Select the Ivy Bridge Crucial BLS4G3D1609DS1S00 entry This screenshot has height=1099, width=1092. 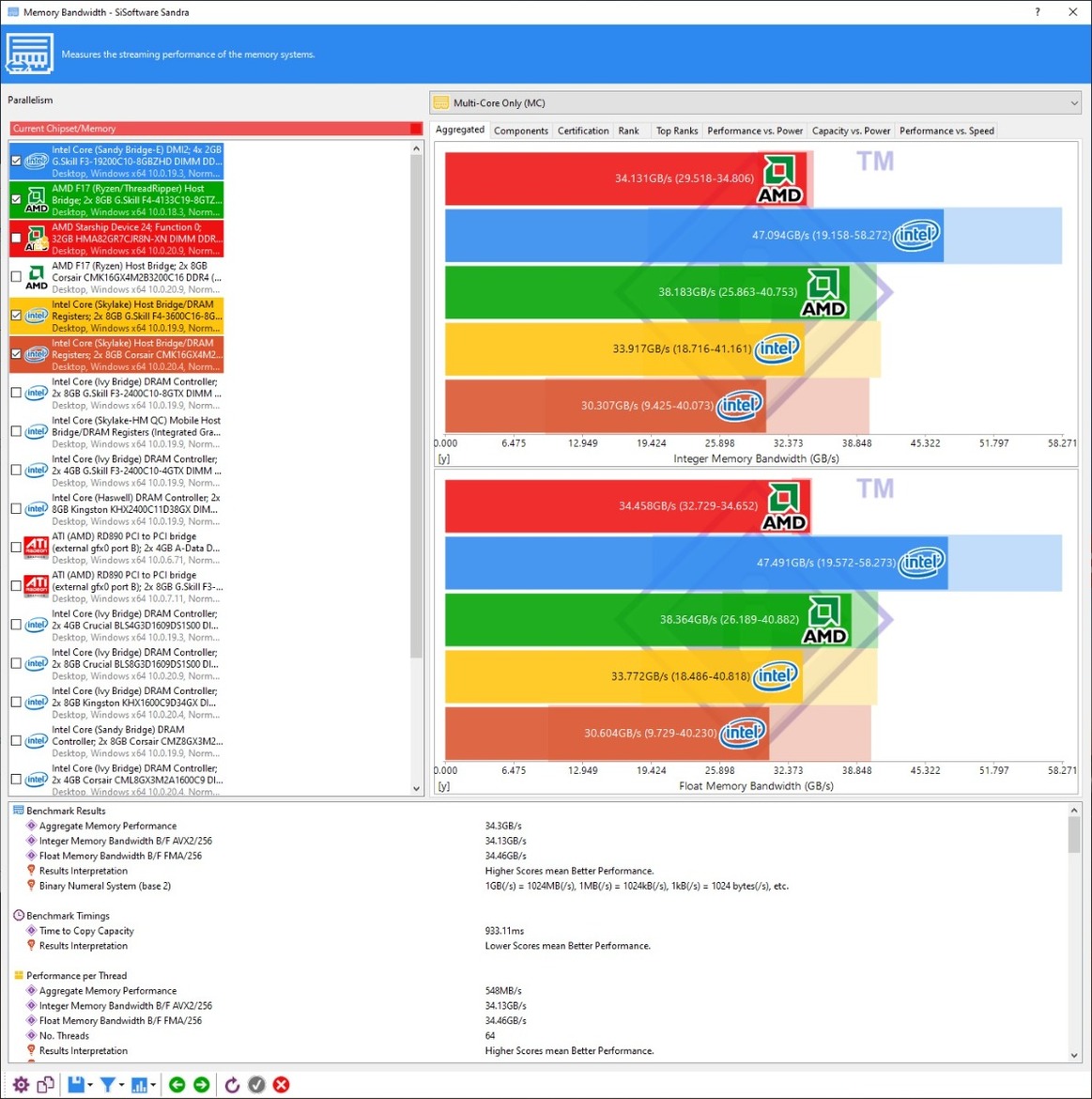(x=117, y=625)
